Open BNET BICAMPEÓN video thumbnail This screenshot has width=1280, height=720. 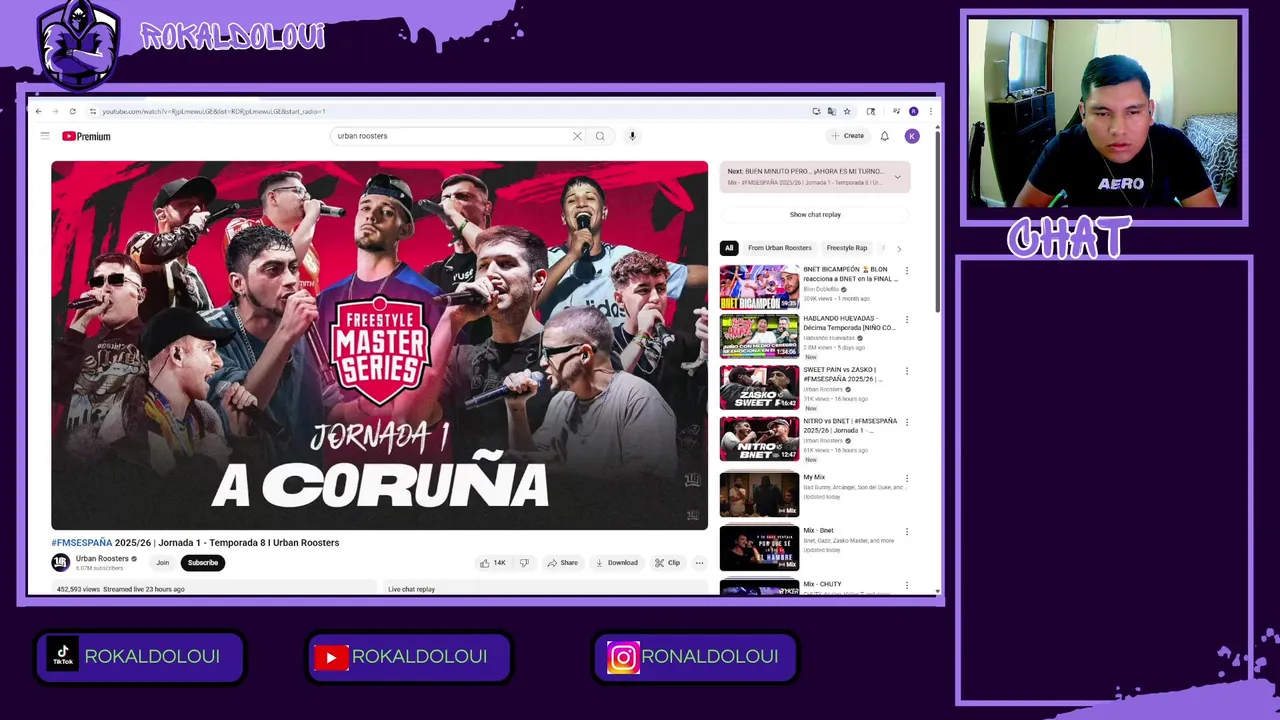click(x=759, y=287)
